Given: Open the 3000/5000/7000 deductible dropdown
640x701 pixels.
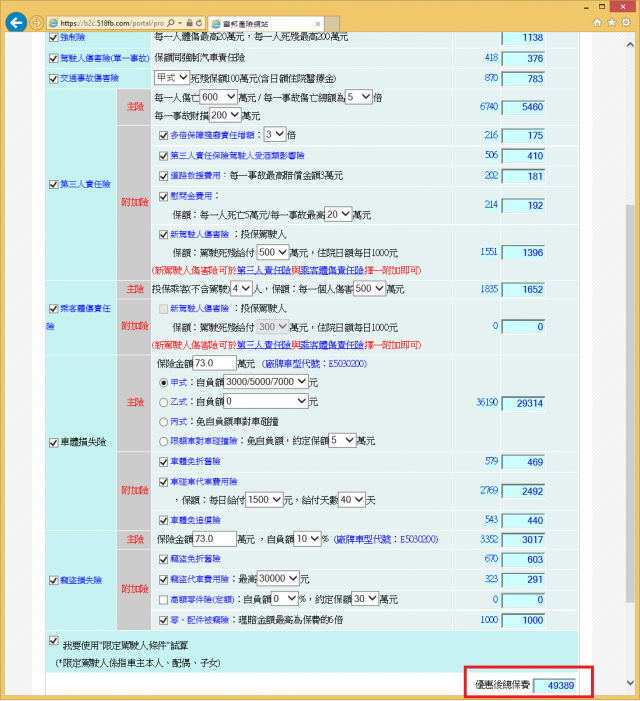Looking at the screenshot, I should [x=266, y=381].
